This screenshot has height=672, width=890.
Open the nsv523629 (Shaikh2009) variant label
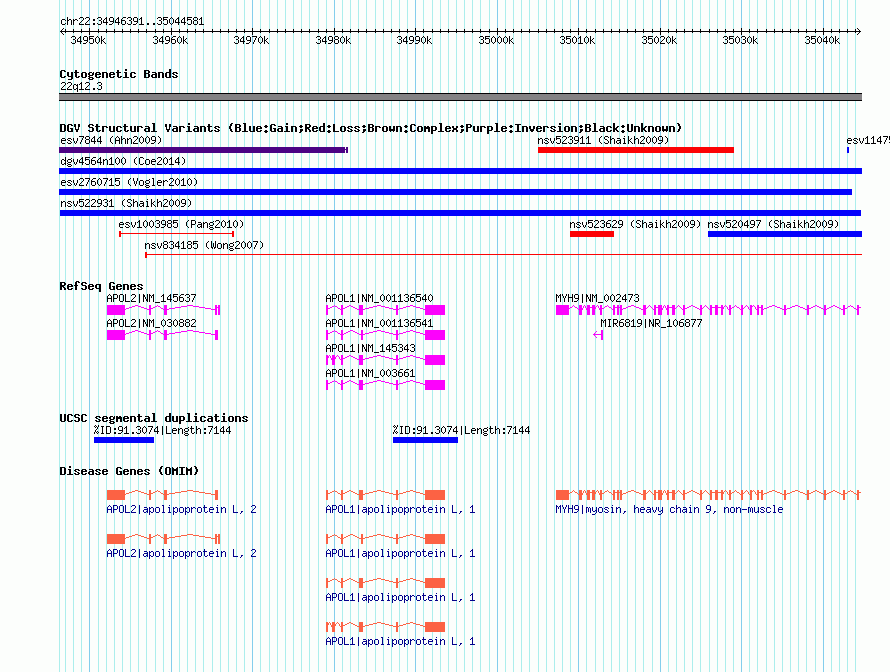[x=635, y=224]
